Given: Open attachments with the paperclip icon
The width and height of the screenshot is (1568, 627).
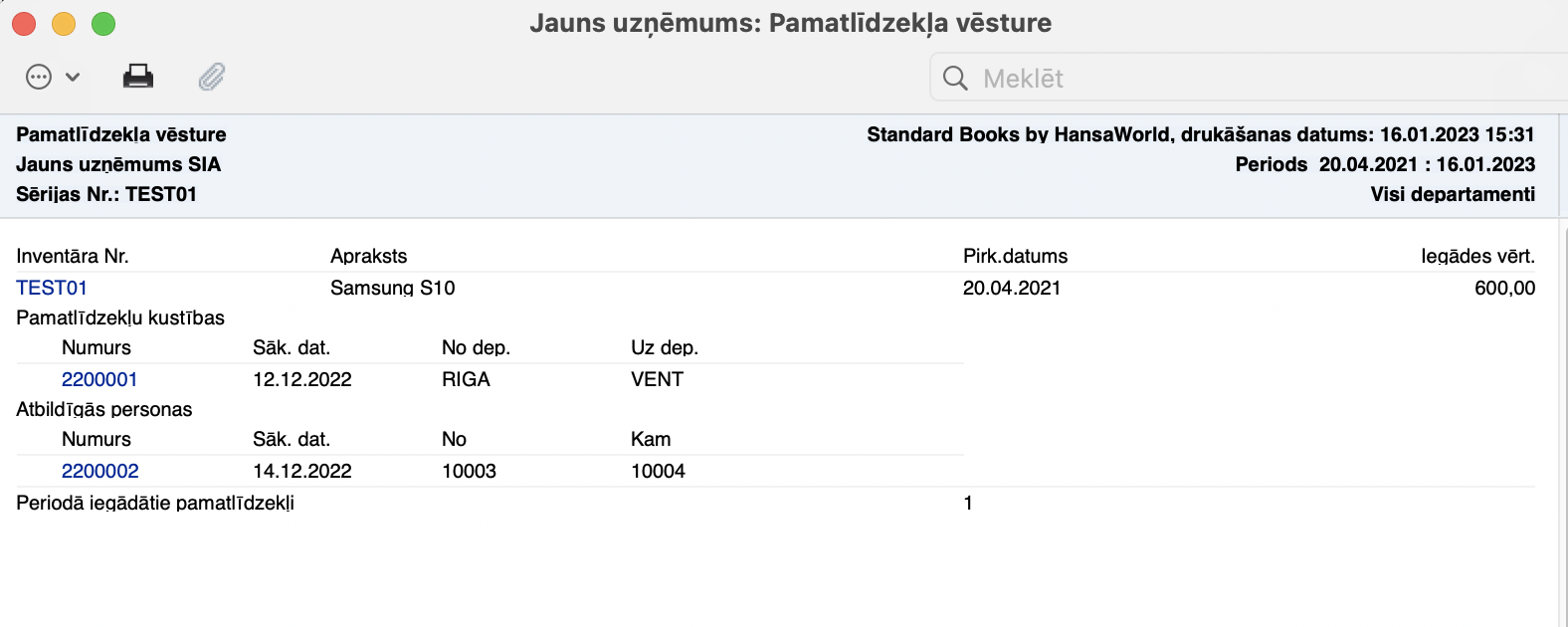Looking at the screenshot, I should [212, 77].
